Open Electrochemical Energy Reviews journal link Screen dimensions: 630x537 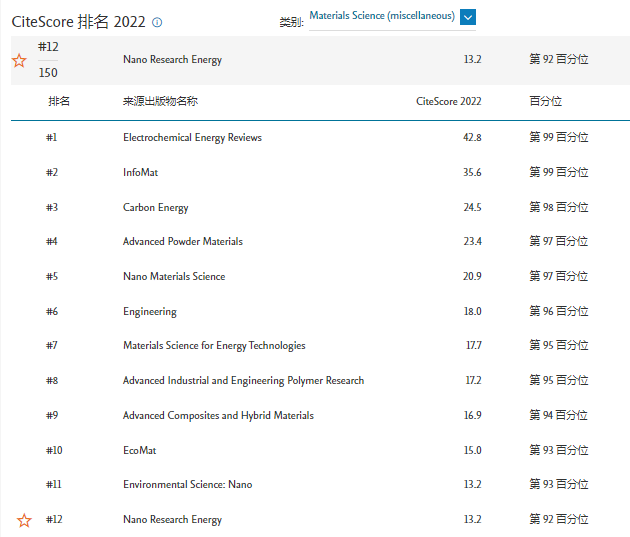(x=192, y=137)
